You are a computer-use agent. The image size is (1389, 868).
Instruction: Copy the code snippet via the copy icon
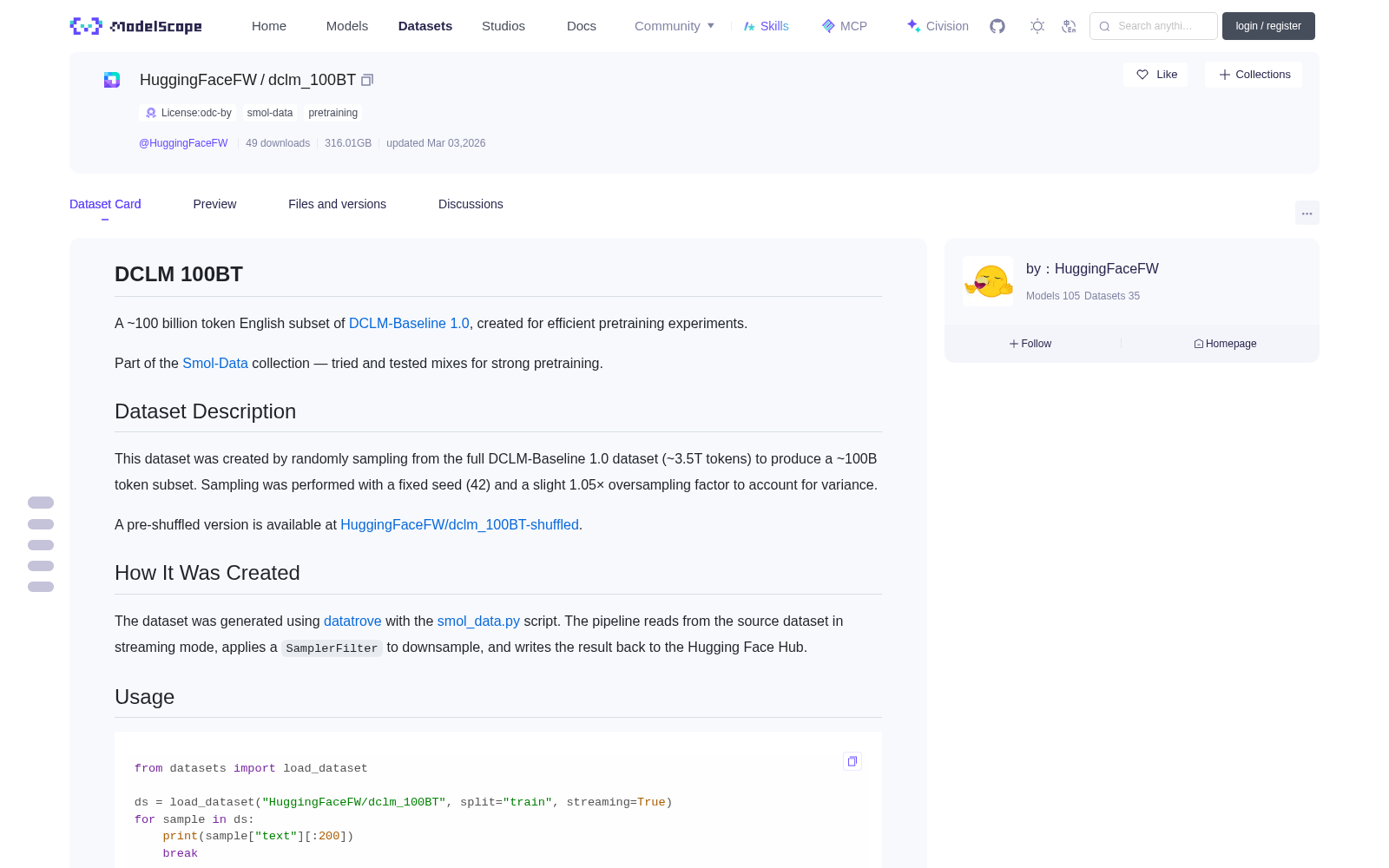[x=852, y=761]
